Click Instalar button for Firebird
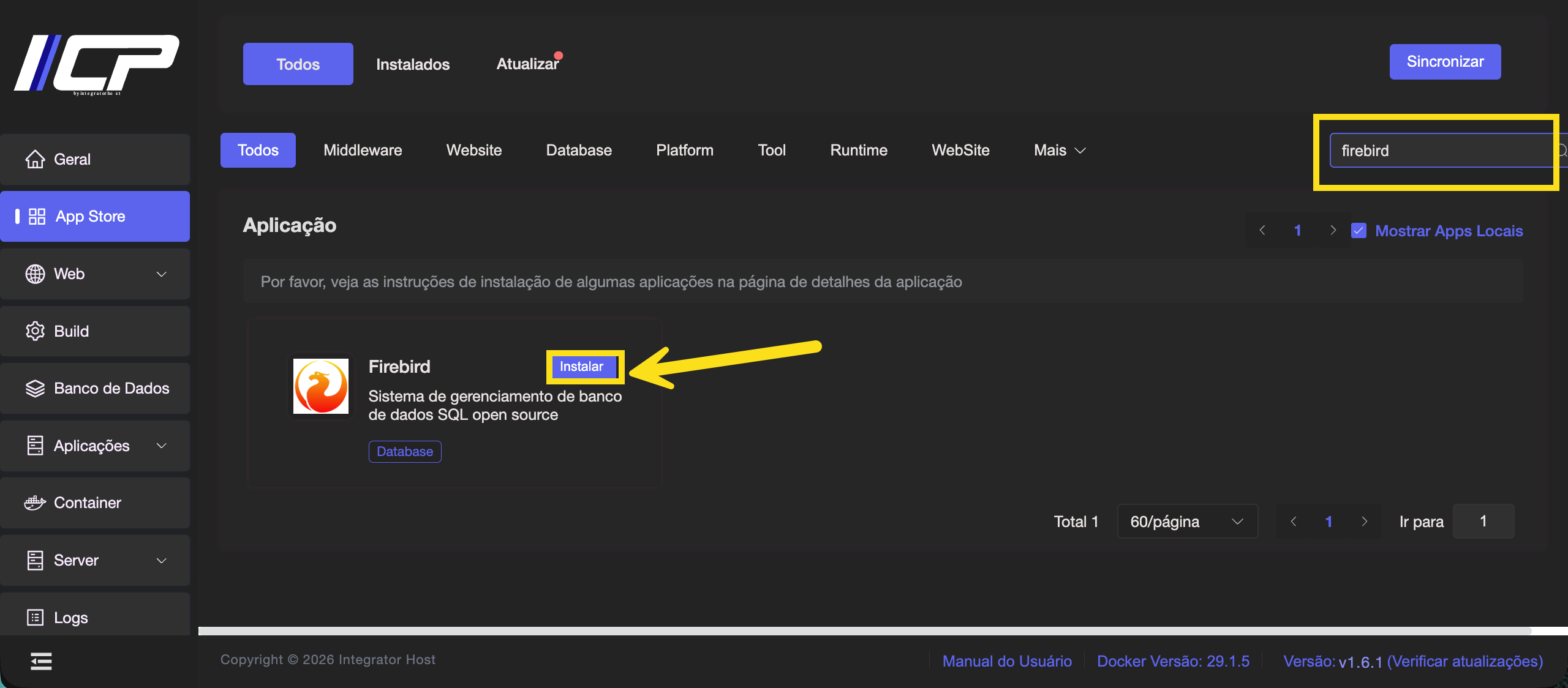Viewport: 1568px width, 688px height. 582,367
